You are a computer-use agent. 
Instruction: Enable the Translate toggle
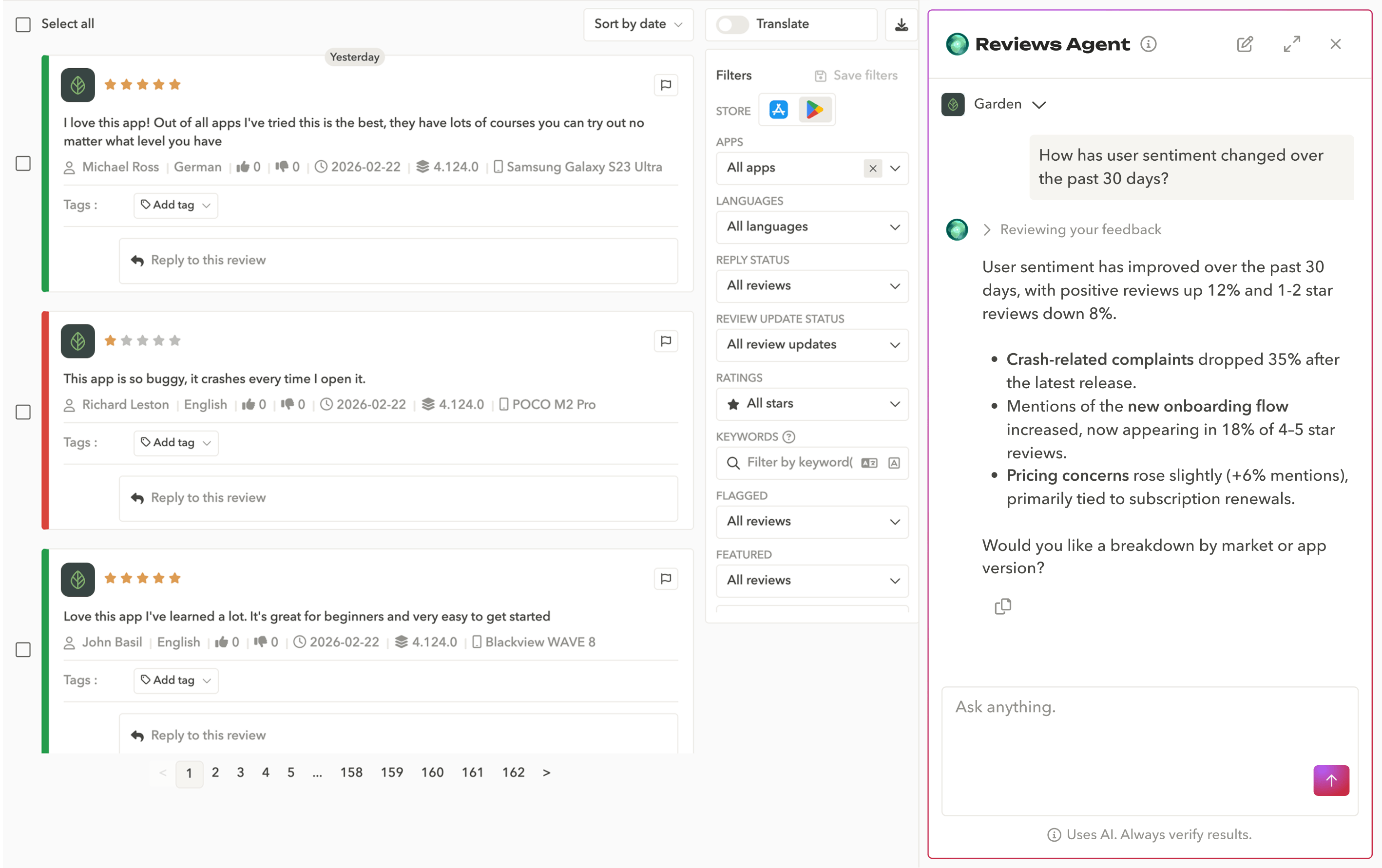point(732,24)
